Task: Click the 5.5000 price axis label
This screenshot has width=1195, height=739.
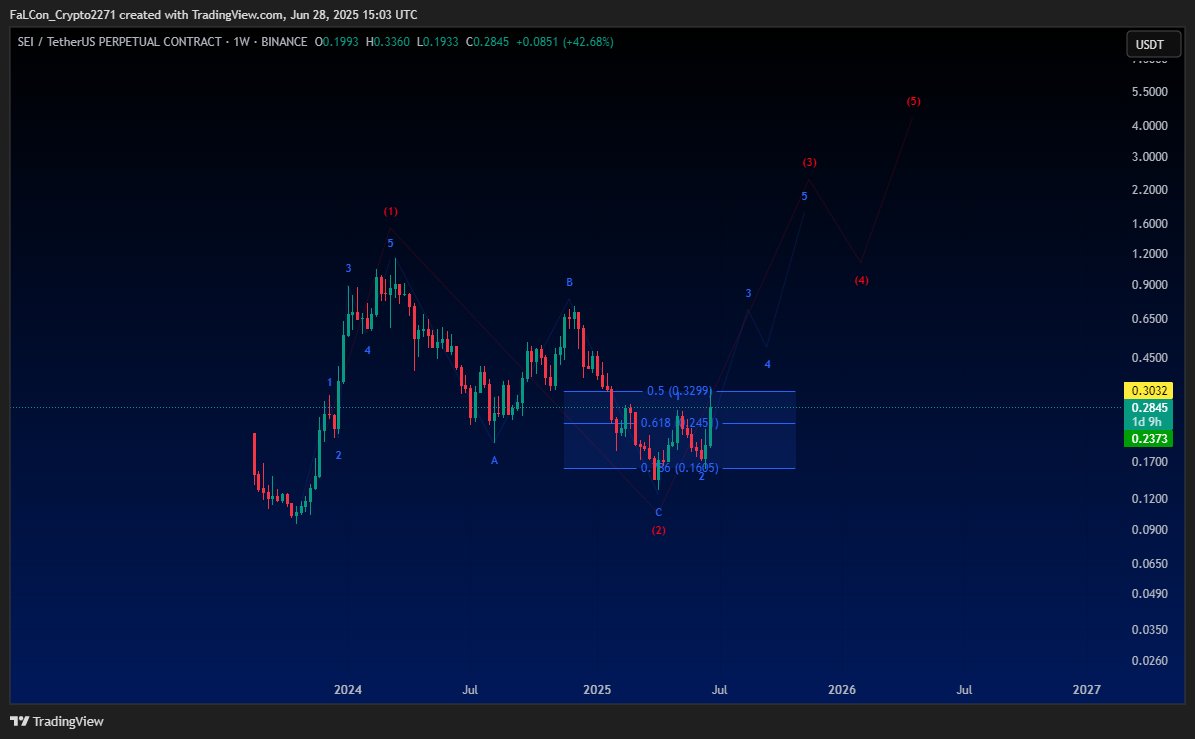Action: (1149, 91)
